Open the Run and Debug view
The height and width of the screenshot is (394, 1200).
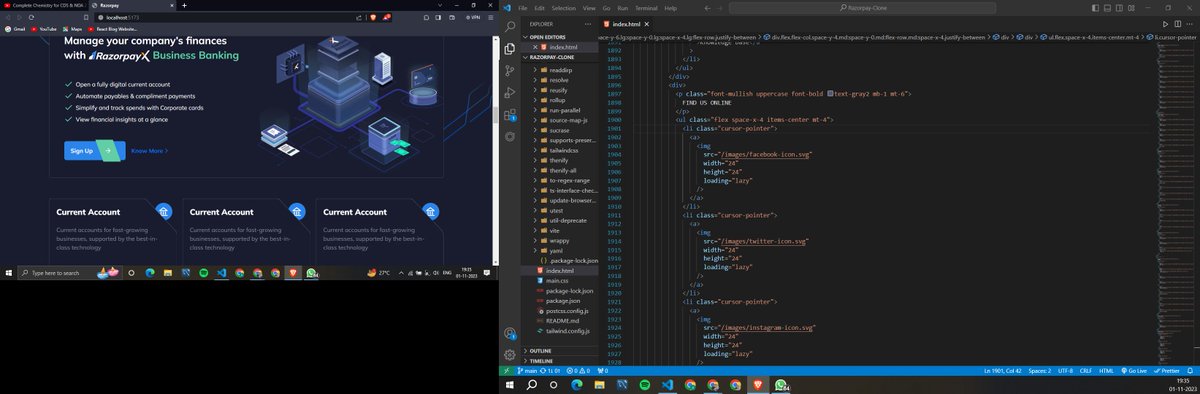pyautogui.click(x=510, y=93)
